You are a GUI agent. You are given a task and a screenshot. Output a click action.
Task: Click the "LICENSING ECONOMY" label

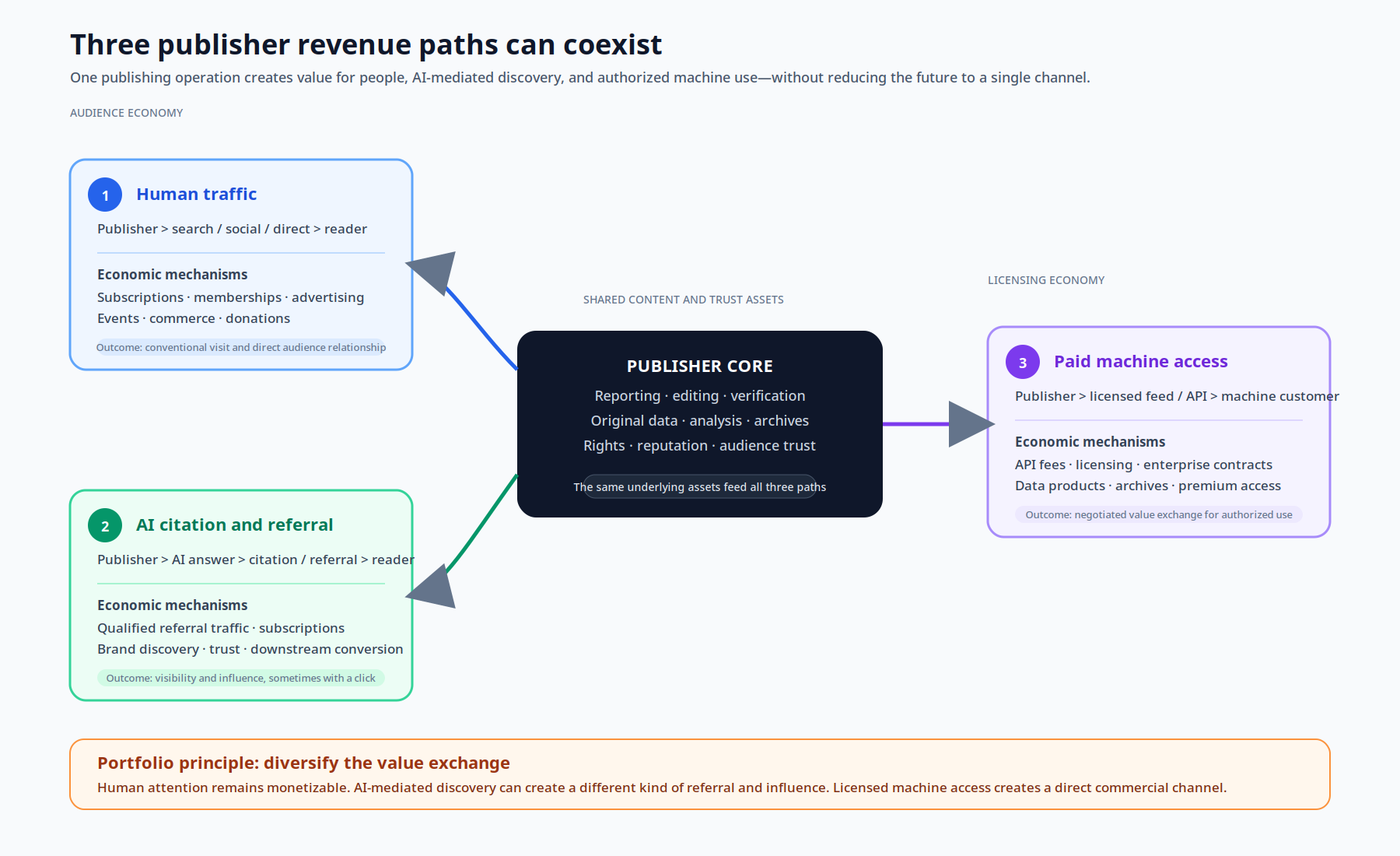(x=1046, y=280)
